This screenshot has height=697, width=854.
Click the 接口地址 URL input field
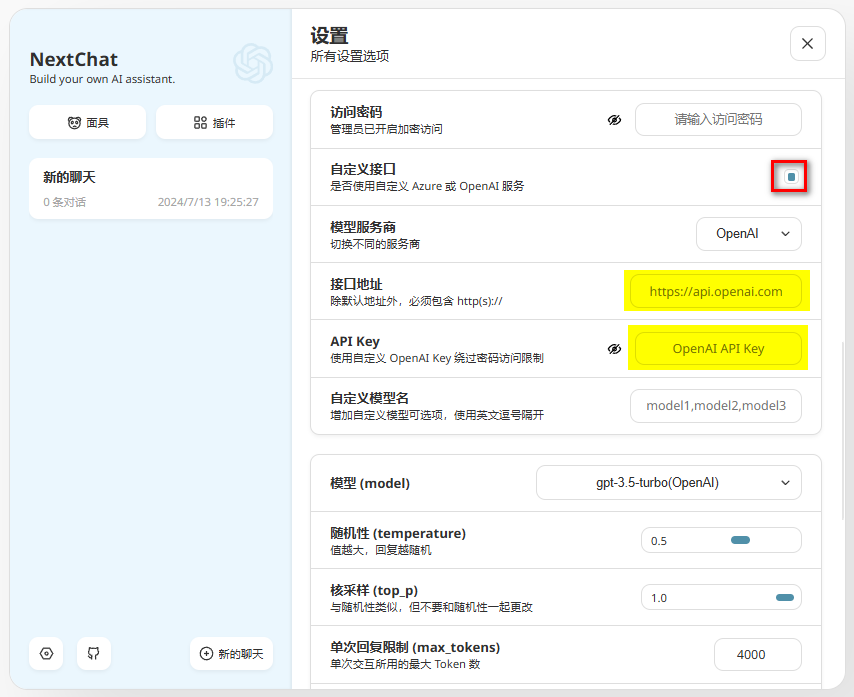pyautogui.click(x=716, y=291)
